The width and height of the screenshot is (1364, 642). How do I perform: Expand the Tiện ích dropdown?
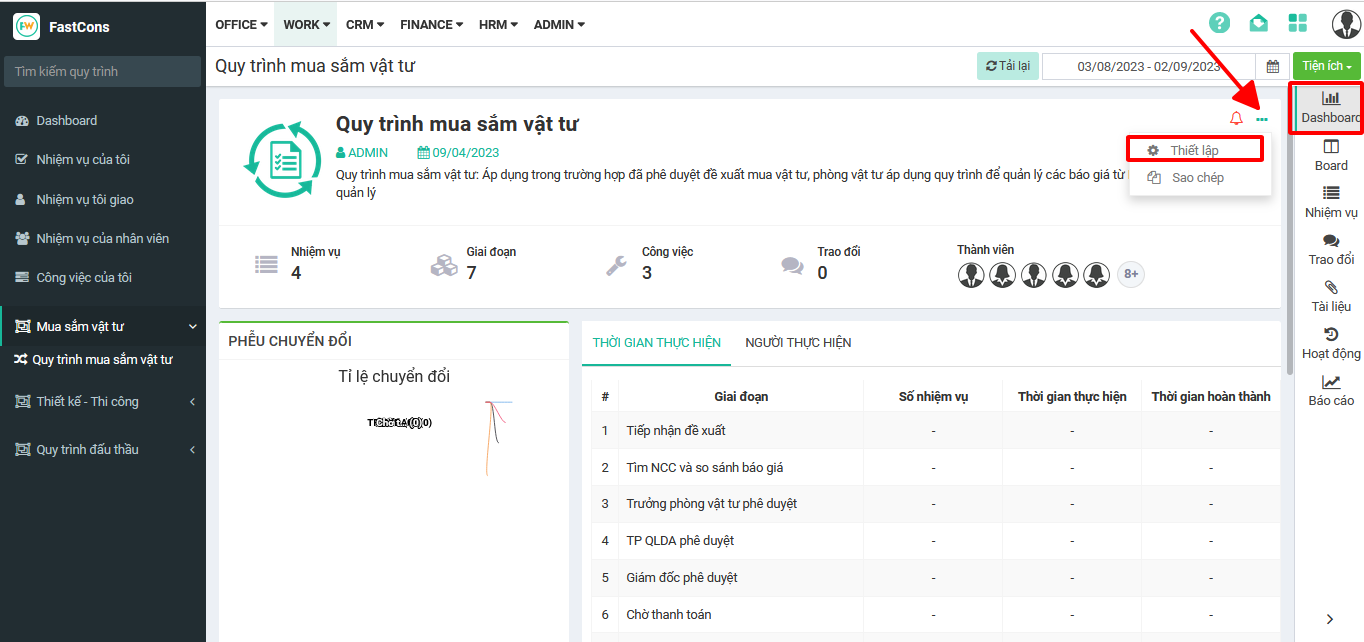[x=1326, y=66]
